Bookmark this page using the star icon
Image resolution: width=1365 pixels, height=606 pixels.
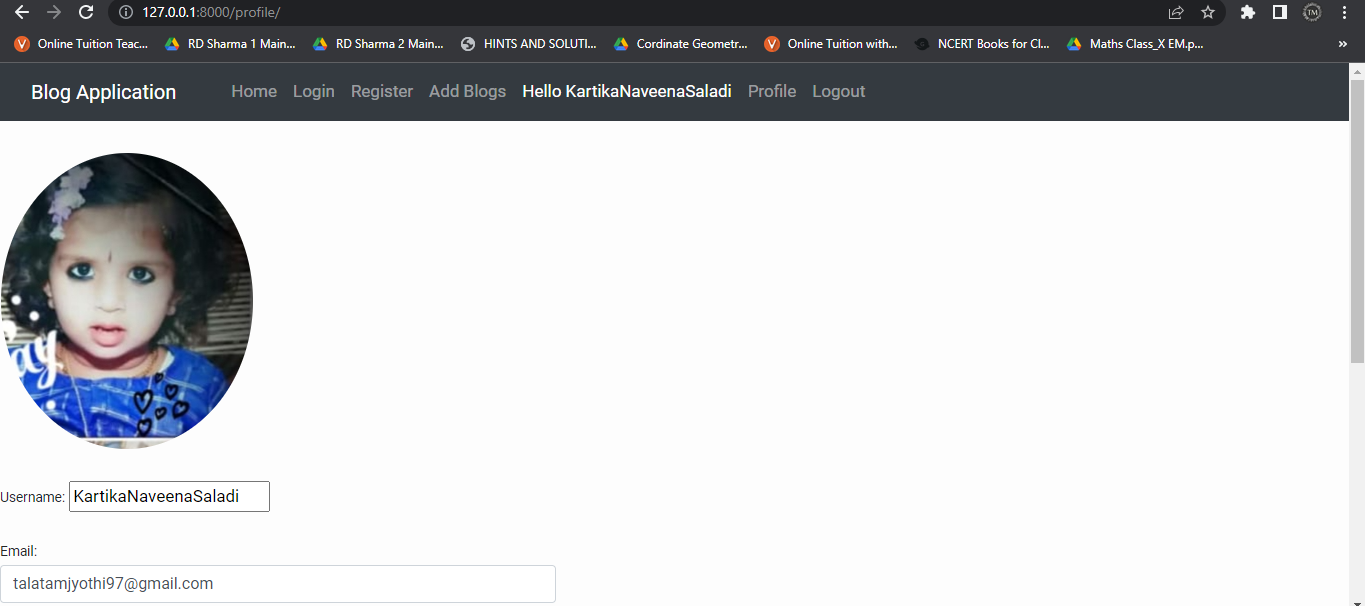(x=1207, y=13)
